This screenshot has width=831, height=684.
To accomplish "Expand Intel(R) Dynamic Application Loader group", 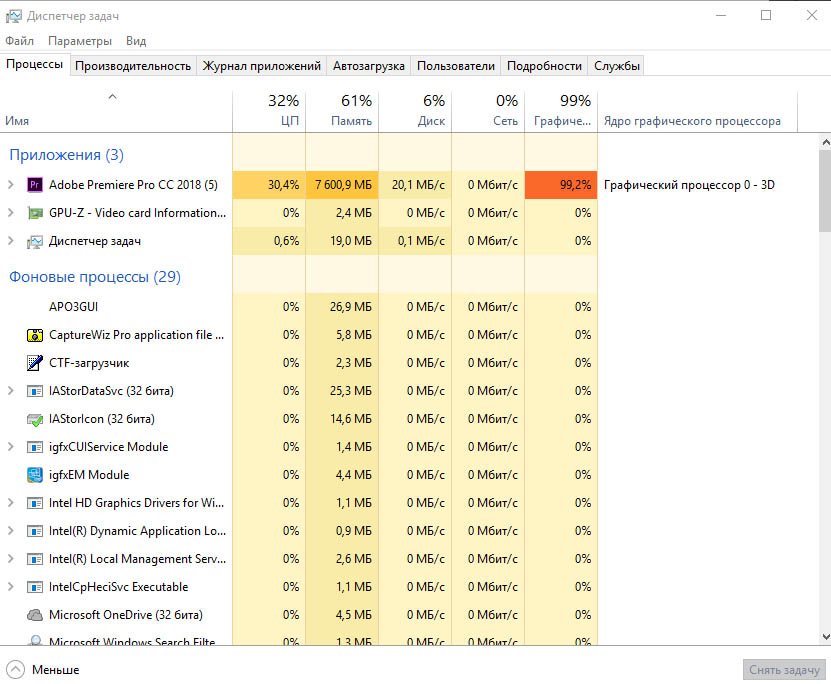I will [11, 531].
